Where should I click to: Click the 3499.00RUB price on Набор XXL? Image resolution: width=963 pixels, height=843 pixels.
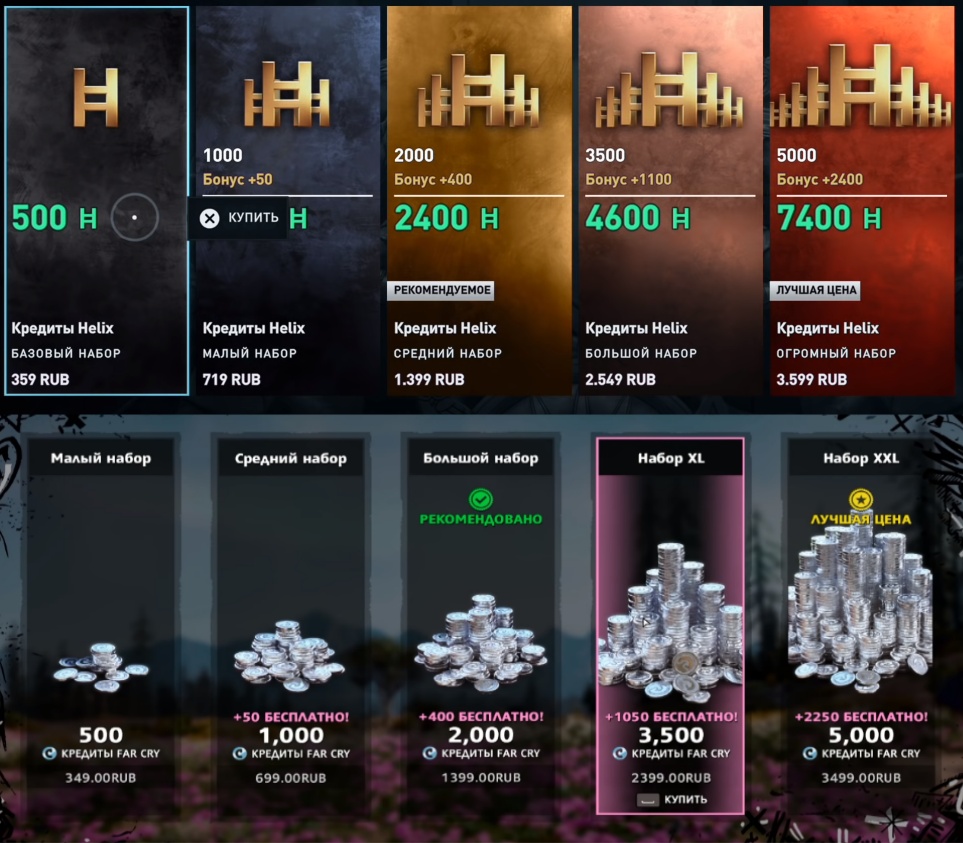tap(861, 778)
